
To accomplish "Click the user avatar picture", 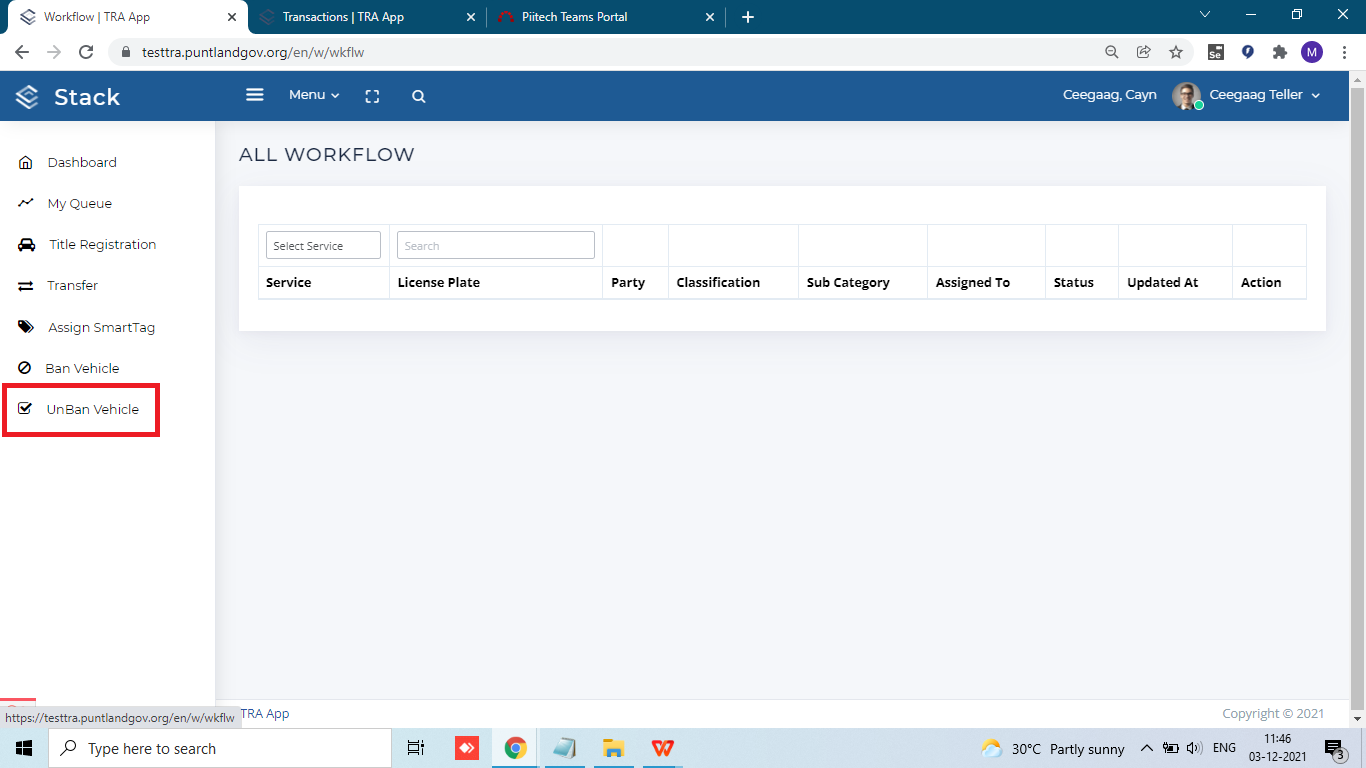I will [x=1187, y=96].
